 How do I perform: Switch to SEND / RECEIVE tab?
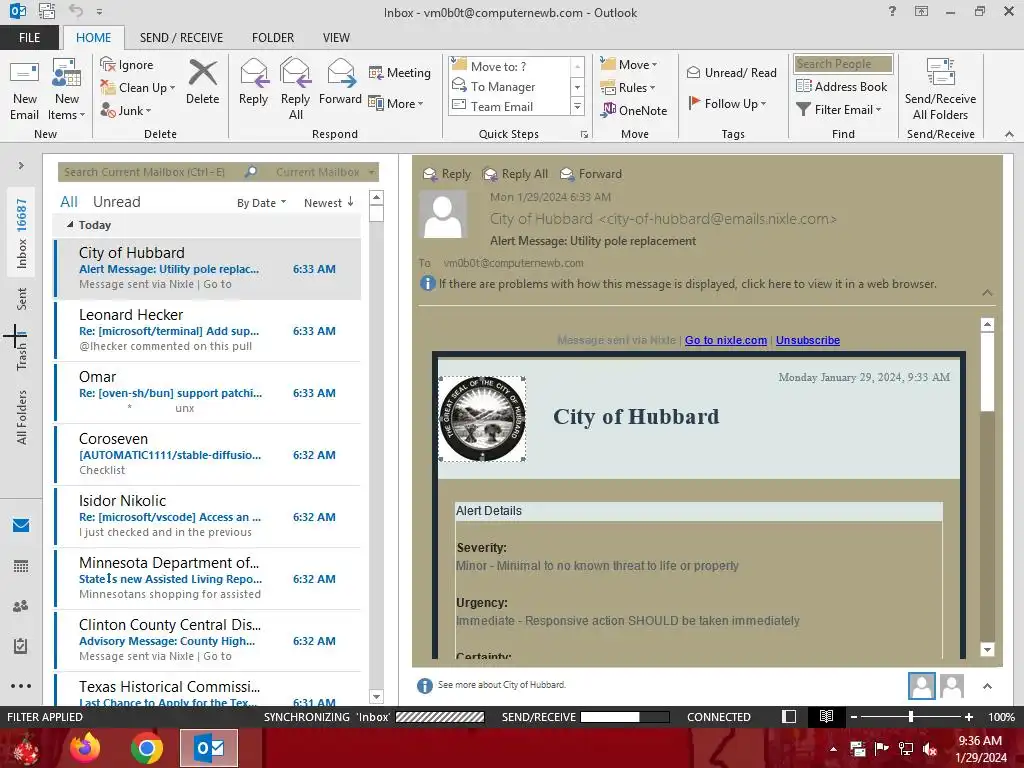point(181,37)
